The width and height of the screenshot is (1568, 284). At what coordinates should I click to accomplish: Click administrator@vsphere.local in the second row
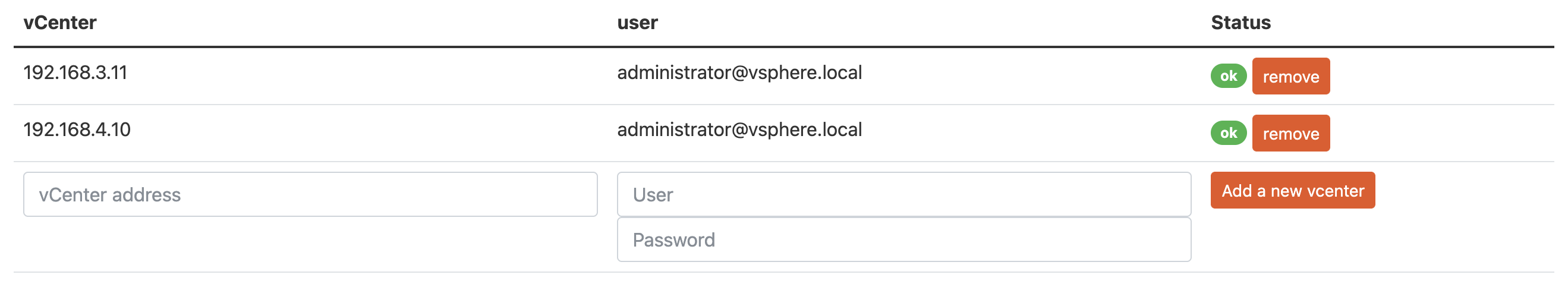point(739,130)
